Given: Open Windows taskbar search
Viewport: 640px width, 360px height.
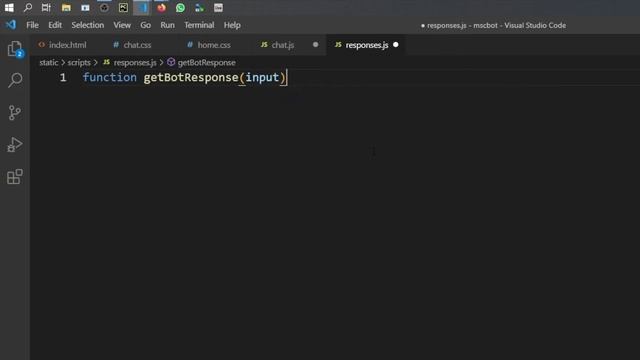Looking at the screenshot, I should [x=28, y=7].
